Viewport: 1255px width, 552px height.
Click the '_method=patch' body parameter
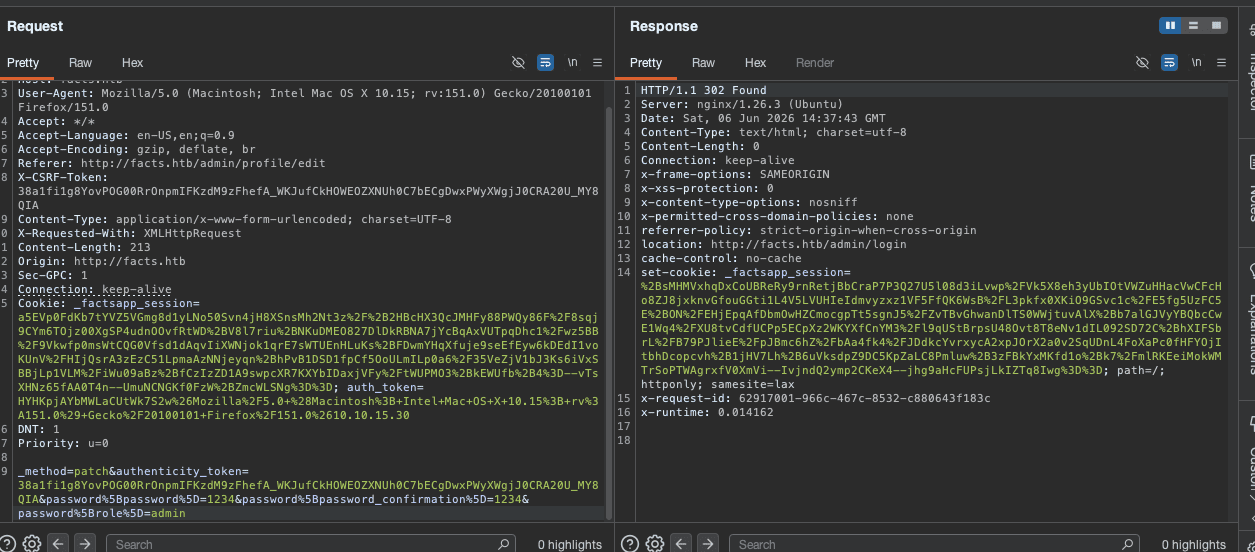pos(61,471)
